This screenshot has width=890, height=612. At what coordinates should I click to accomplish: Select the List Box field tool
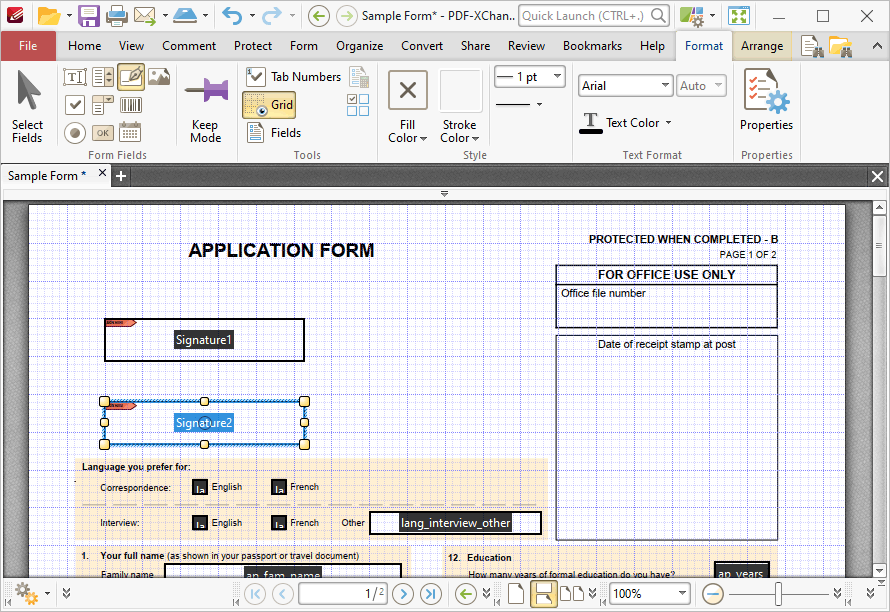pyautogui.click(x=103, y=77)
